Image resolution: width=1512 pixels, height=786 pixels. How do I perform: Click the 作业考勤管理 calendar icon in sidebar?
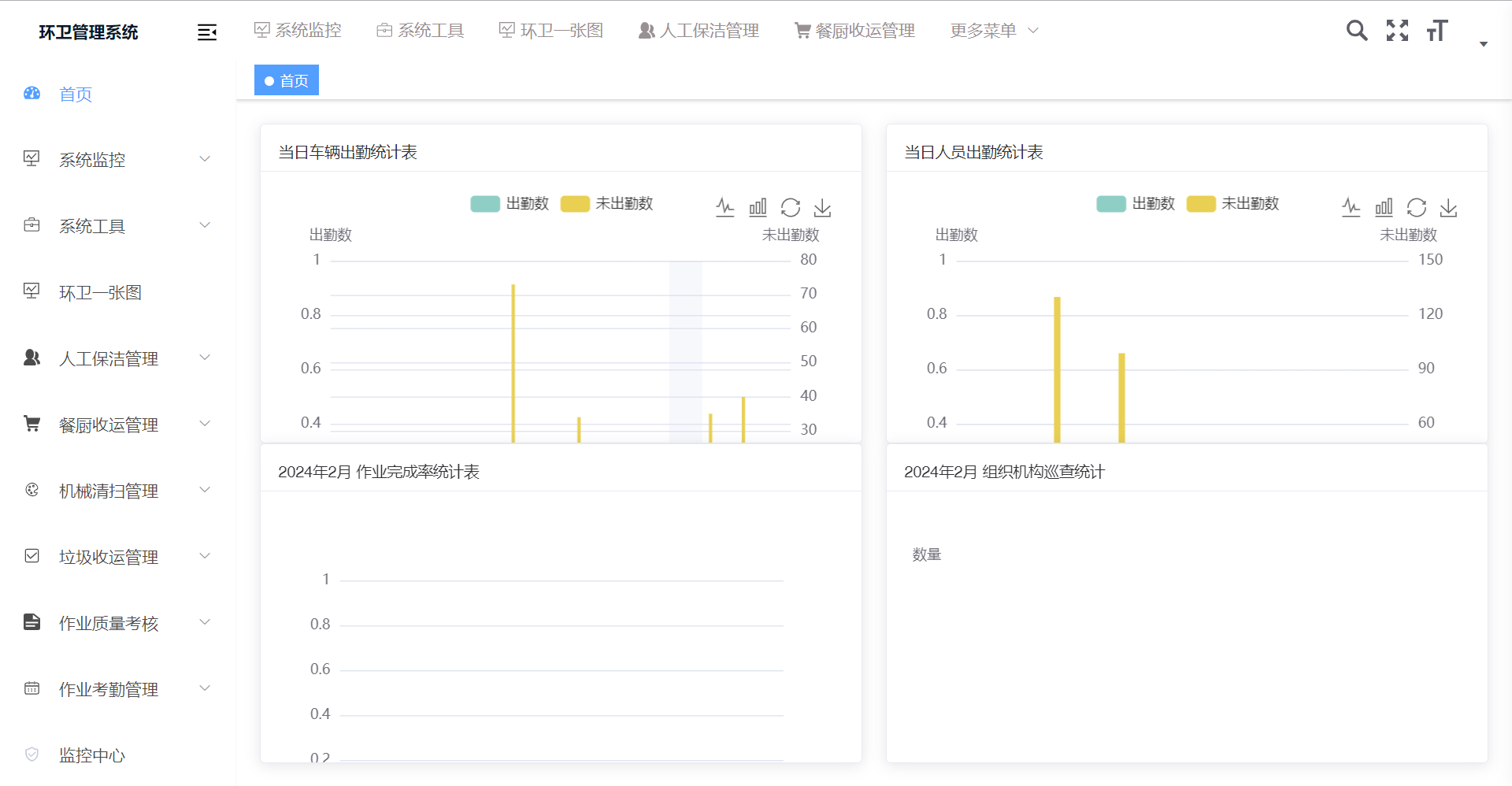click(32, 688)
